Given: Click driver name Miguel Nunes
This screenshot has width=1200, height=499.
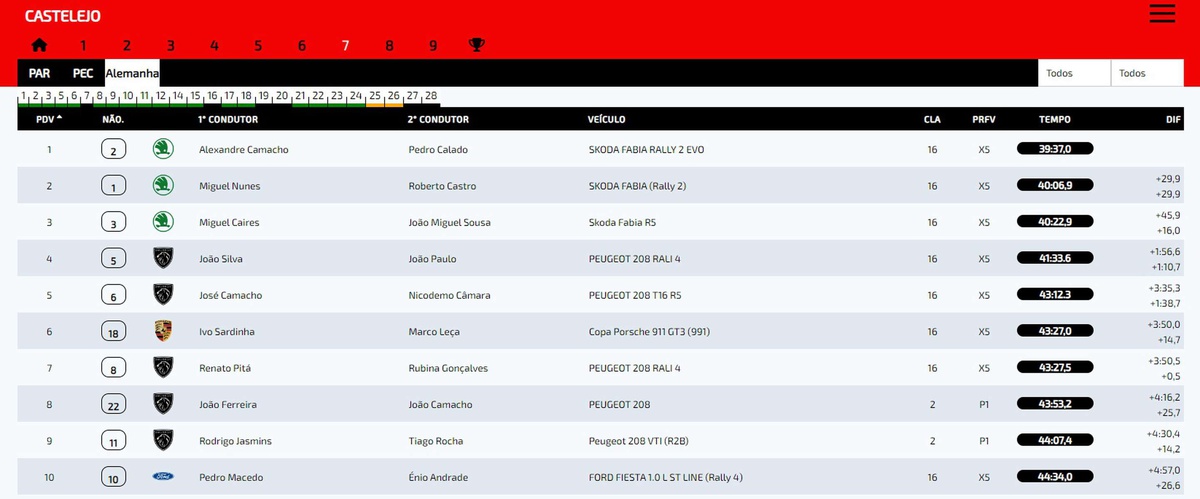Looking at the screenshot, I should (x=229, y=186).
